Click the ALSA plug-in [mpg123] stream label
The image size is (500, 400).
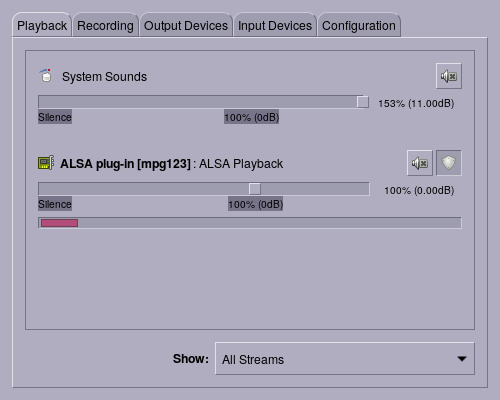point(125,164)
